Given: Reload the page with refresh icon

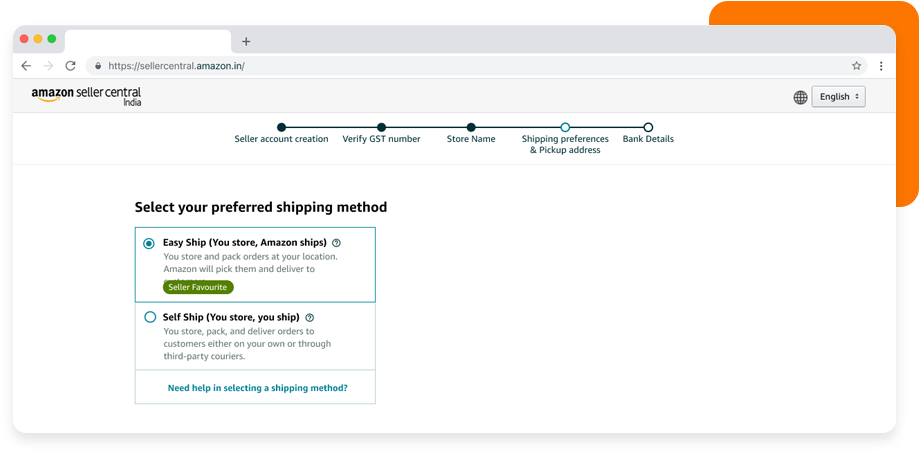Looking at the screenshot, I should [70, 66].
